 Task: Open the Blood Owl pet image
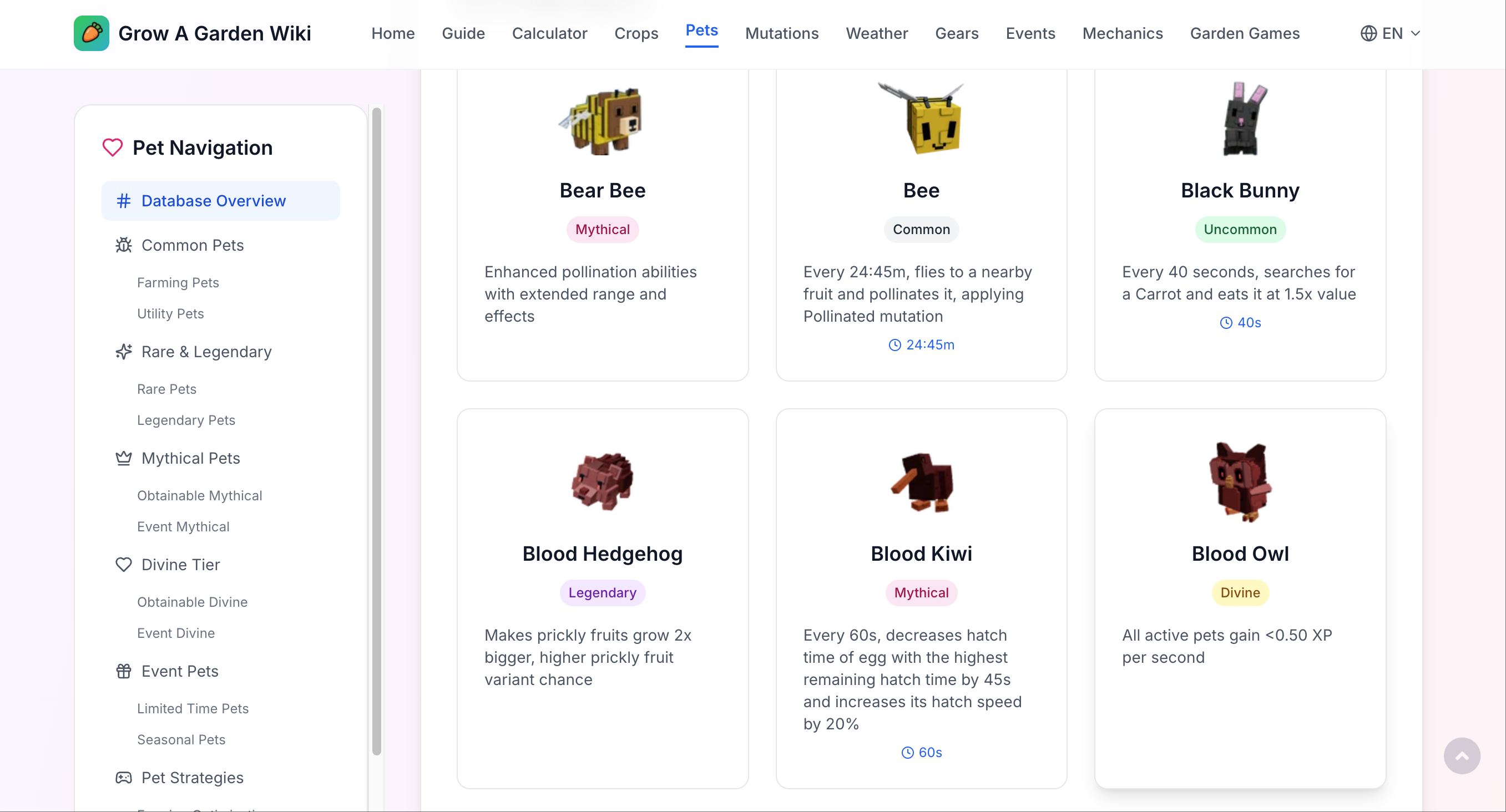[x=1240, y=481]
